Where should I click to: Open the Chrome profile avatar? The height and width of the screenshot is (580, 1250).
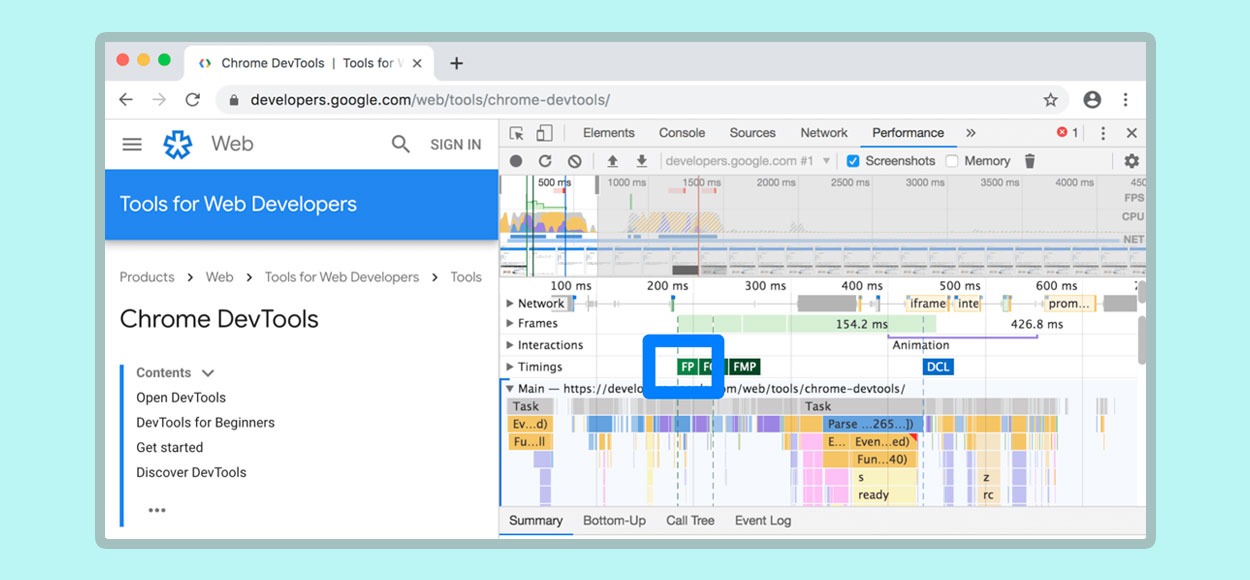(1092, 100)
